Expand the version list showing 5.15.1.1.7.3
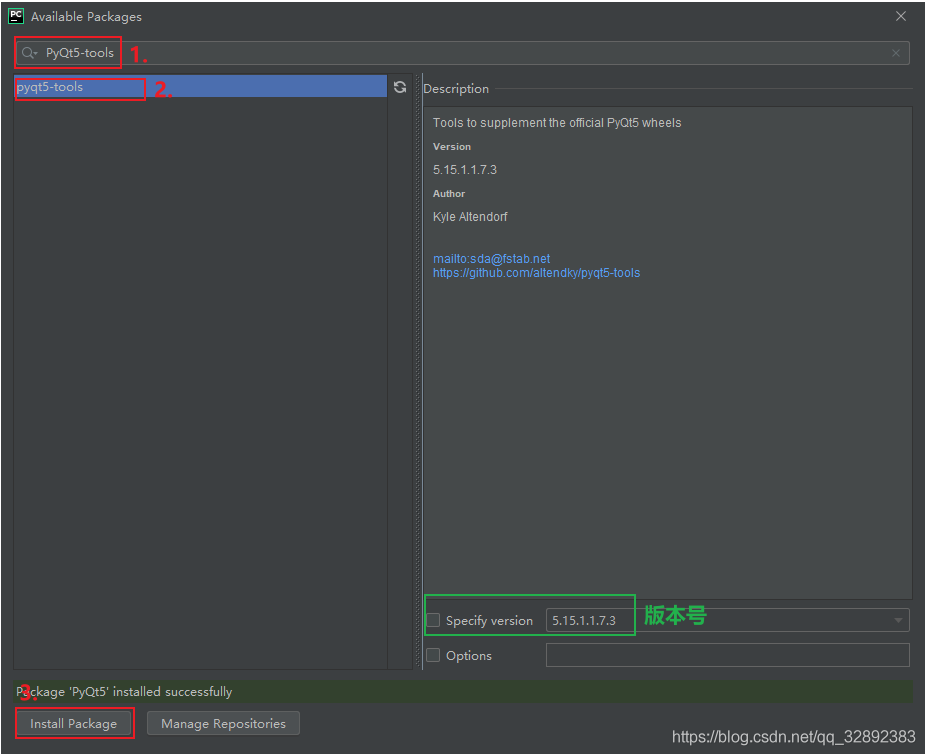This screenshot has height=756, width=926. click(x=898, y=620)
